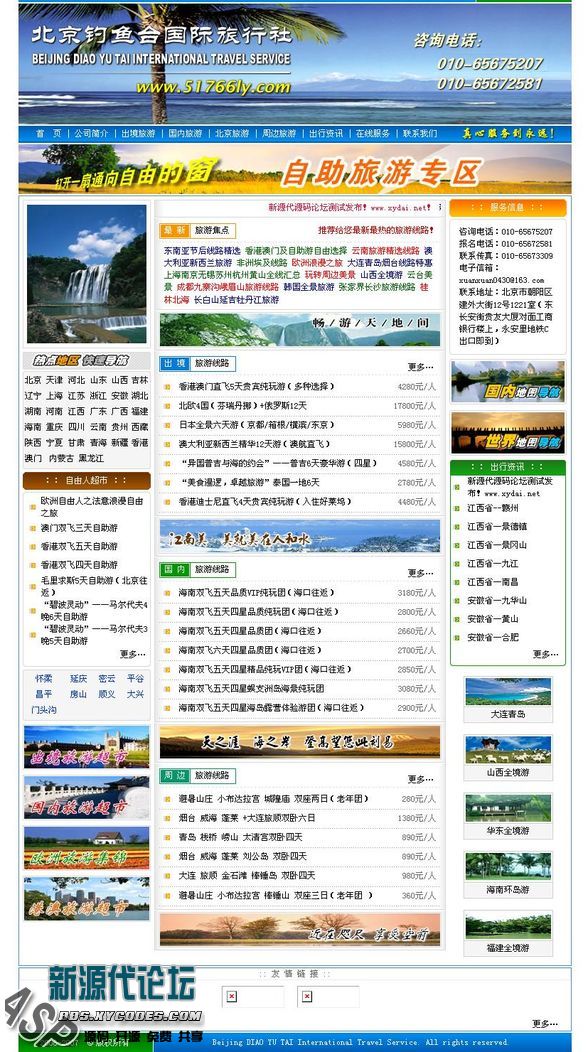The width and height of the screenshot is (588, 1052).
Task: Click the 国内地图导航 banner image
Action: [507, 382]
